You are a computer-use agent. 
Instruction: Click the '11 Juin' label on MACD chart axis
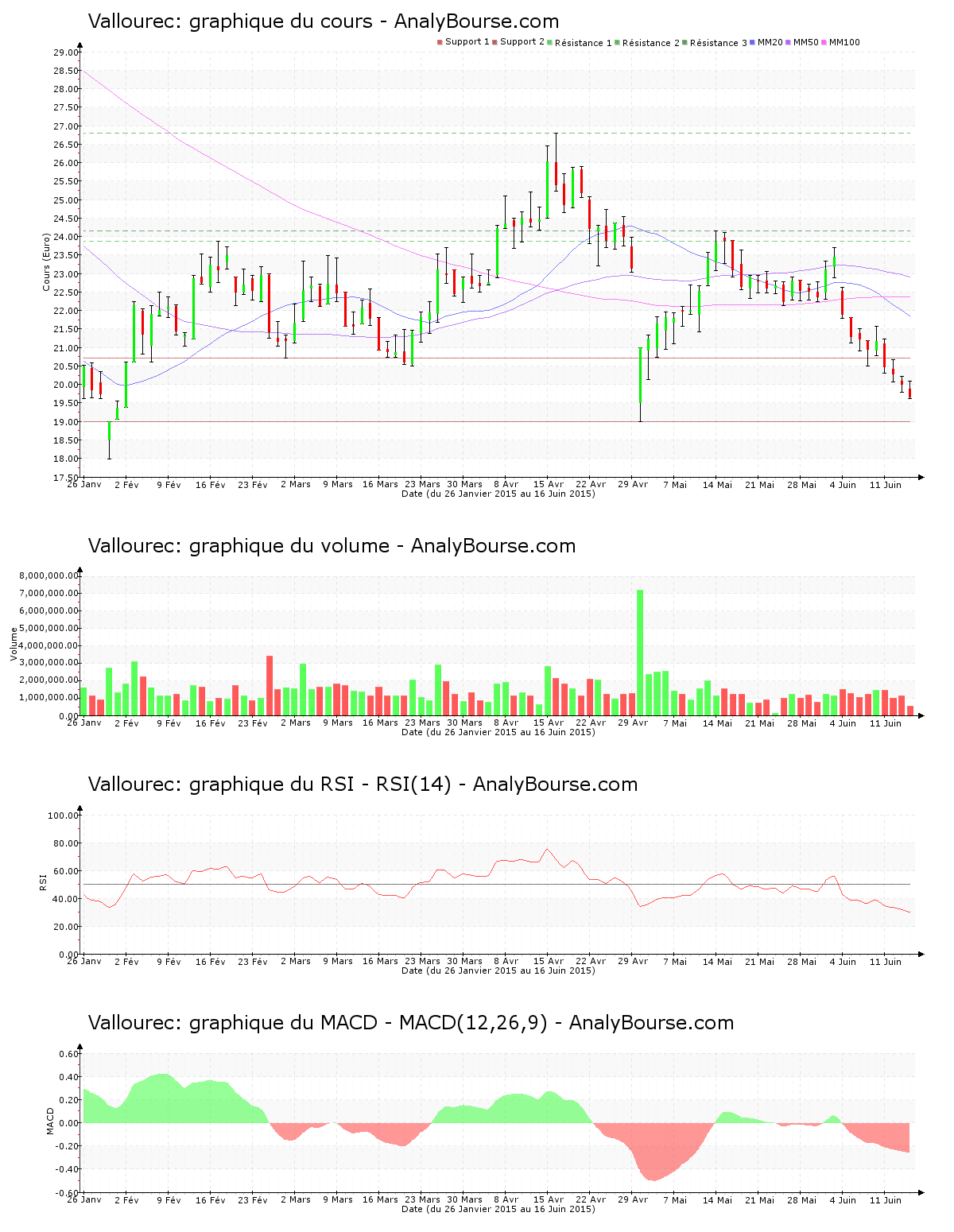pos(886,1199)
